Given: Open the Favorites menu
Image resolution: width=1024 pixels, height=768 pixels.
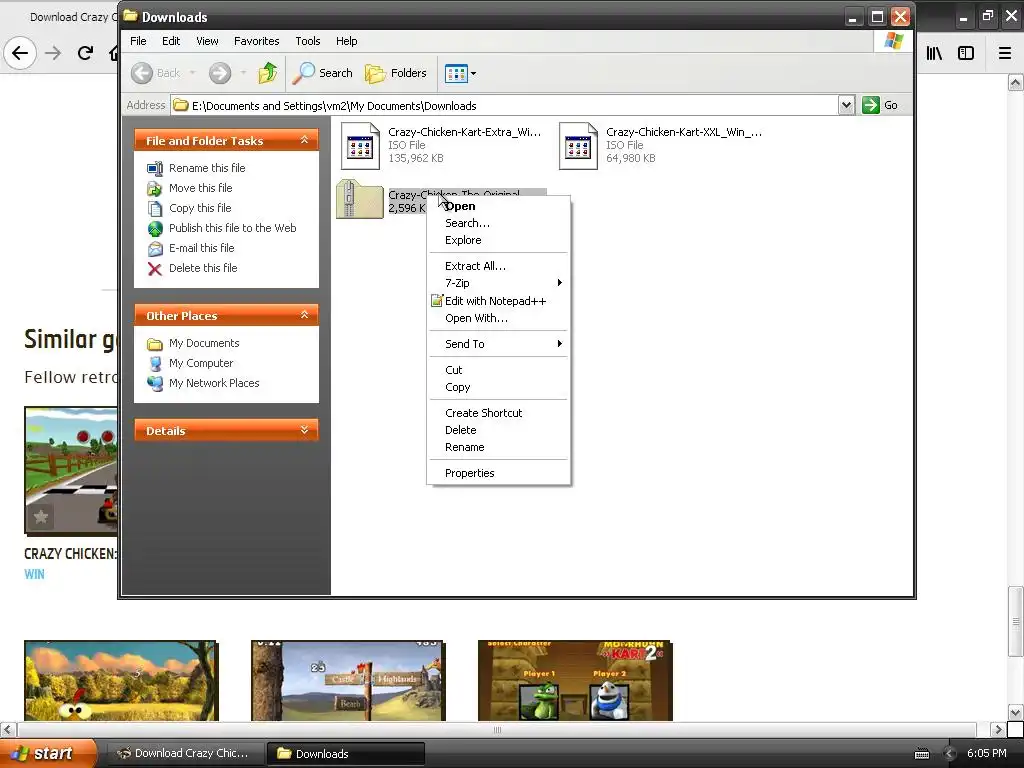Looking at the screenshot, I should click(x=257, y=41).
